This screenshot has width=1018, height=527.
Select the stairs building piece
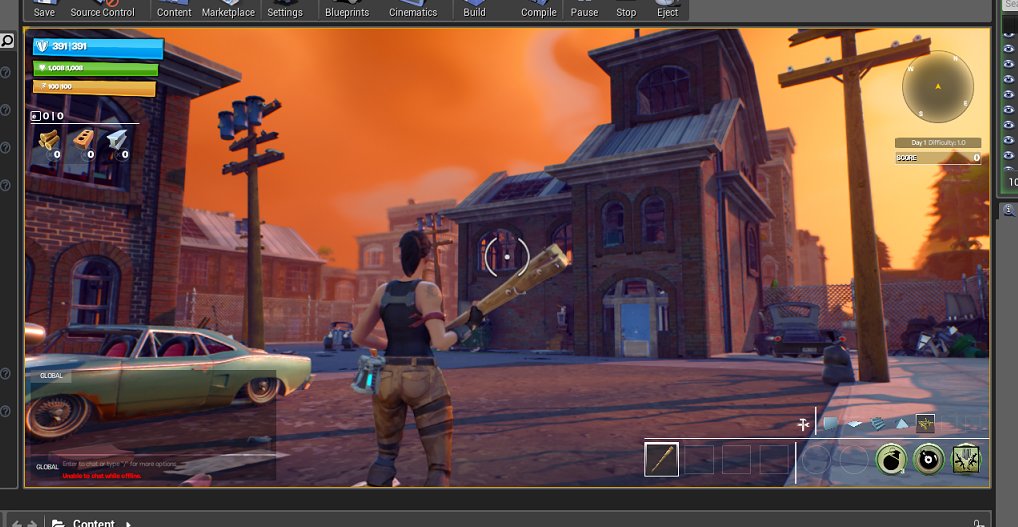878,424
